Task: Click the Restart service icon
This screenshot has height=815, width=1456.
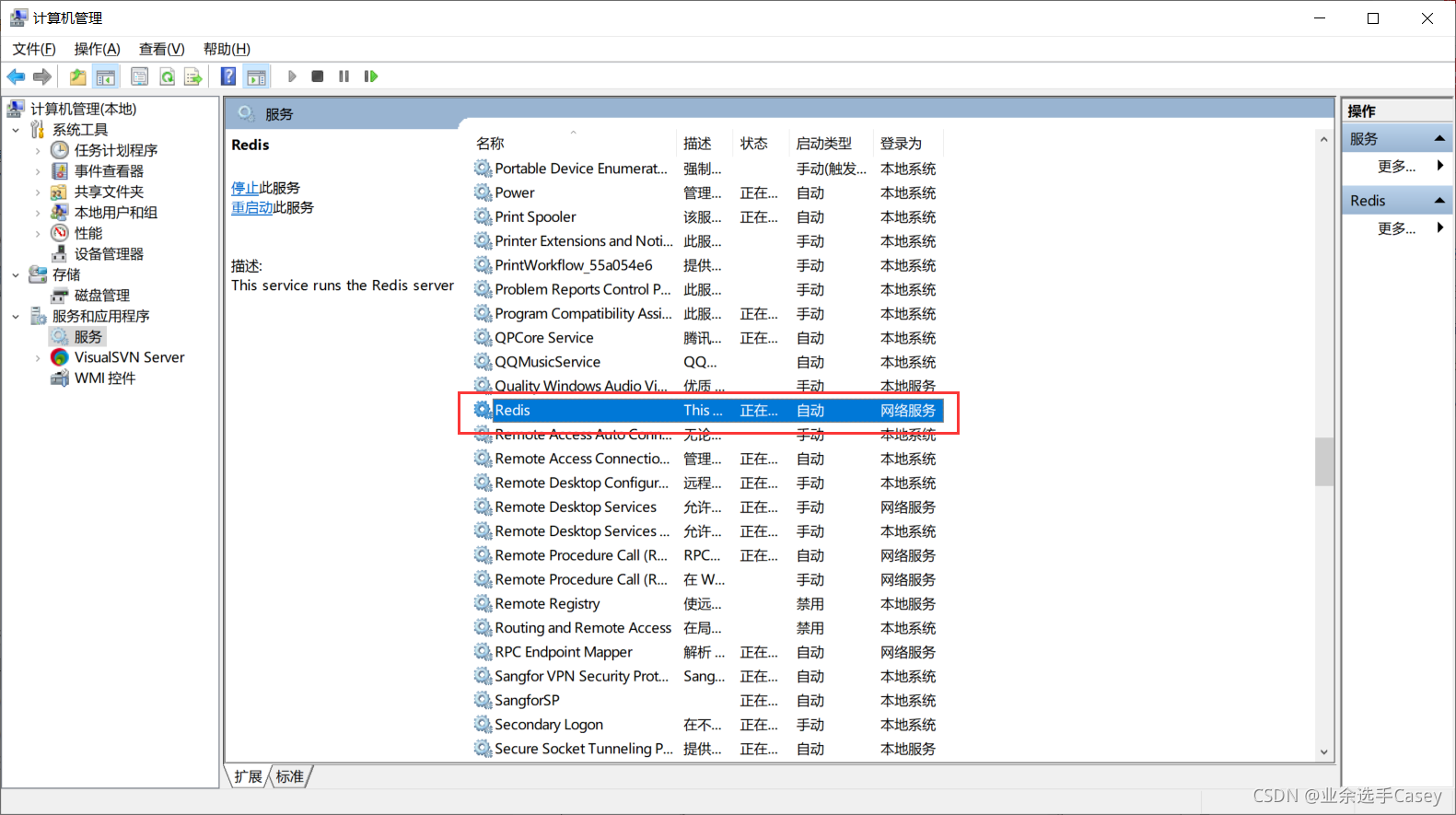Action: pos(371,76)
